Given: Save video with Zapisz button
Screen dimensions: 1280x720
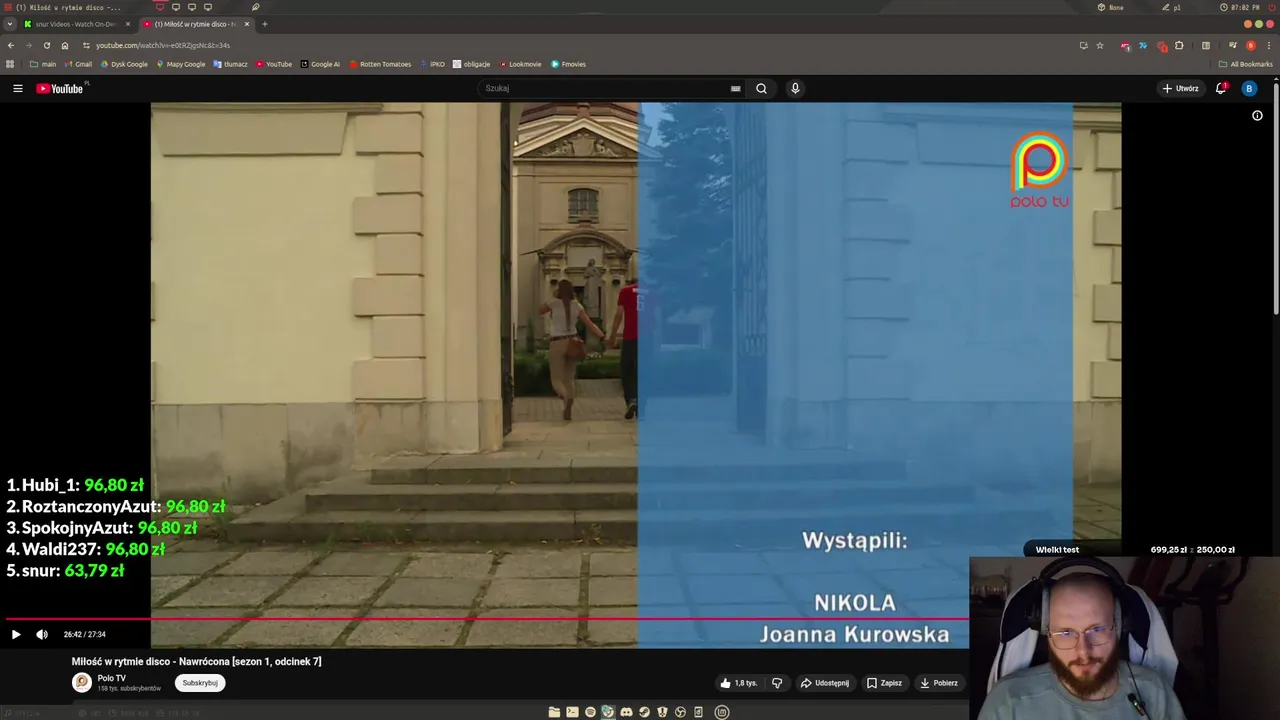Looking at the screenshot, I should pyautogui.click(x=884, y=683).
